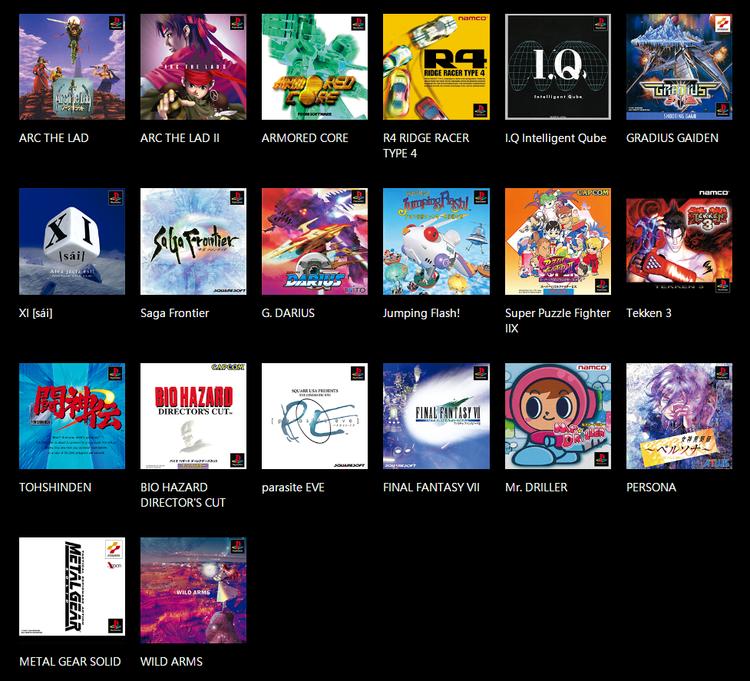Click the "ARC THE LAD" title text
This screenshot has width=750, height=681.
[x=54, y=138]
